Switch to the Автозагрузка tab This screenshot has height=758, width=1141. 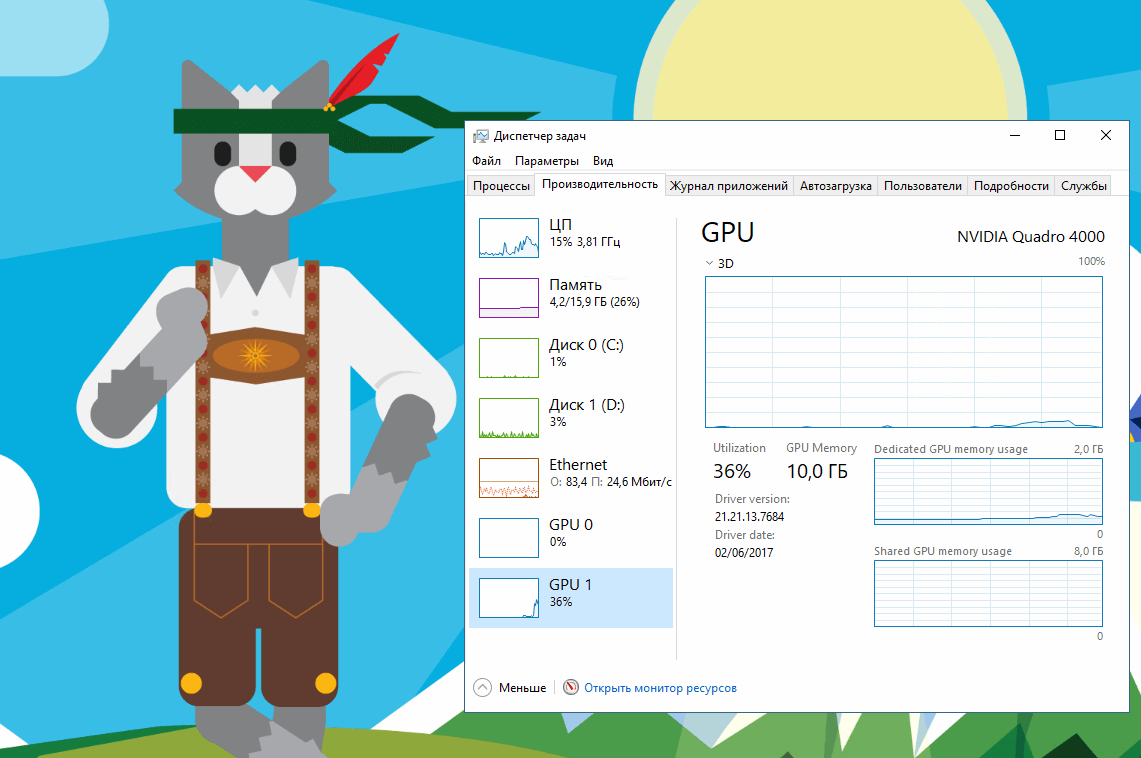point(836,185)
